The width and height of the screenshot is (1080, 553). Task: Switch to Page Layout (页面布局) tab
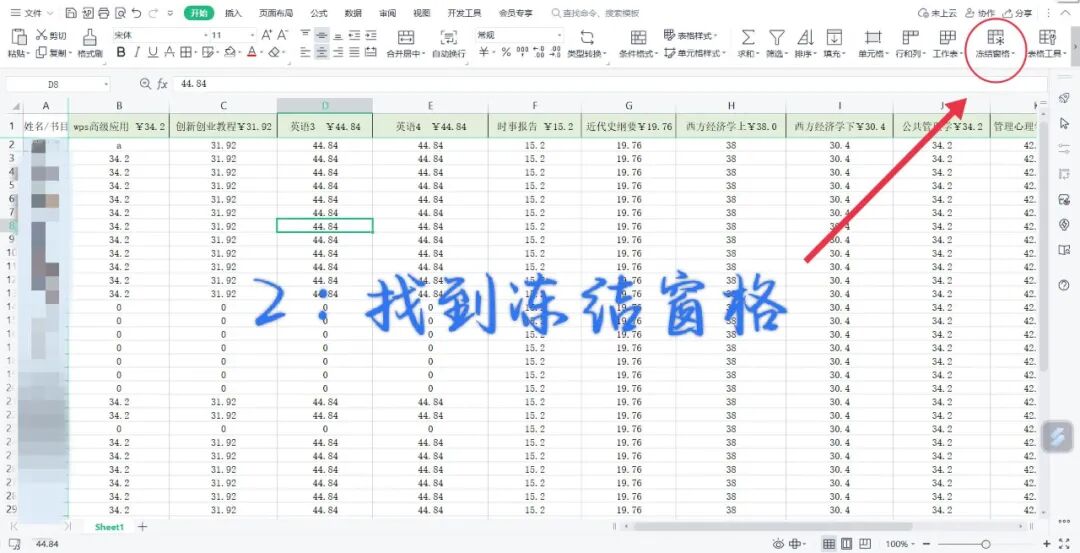point(276,13)
